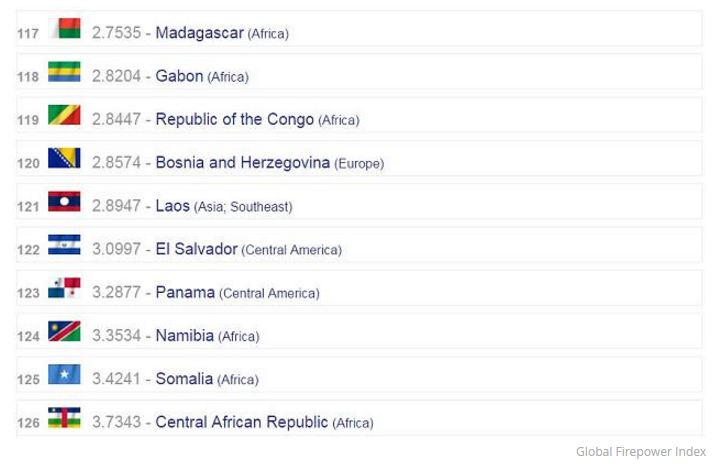The image size is (715, 466).
Task: Click the Laos flag icon
Action: click(64, 202)
